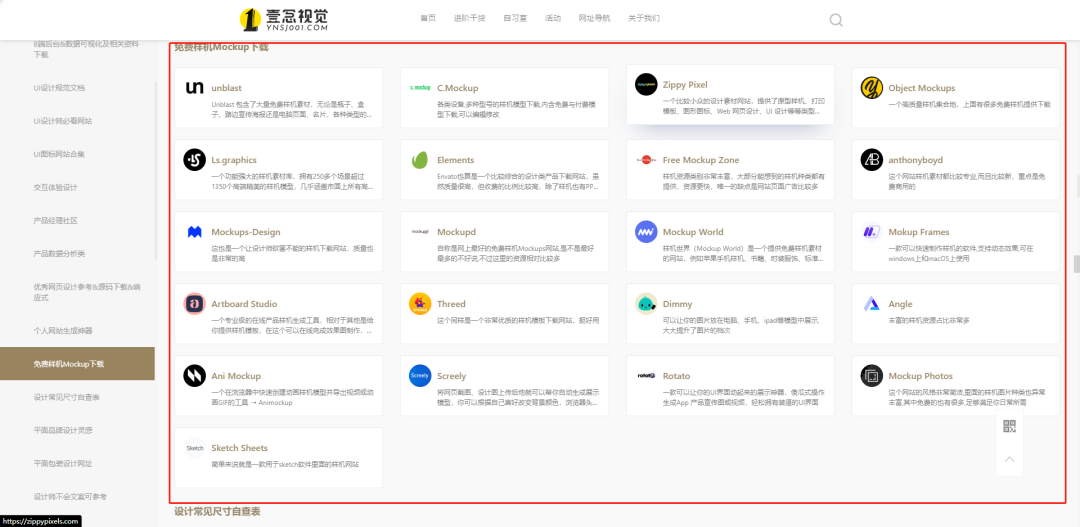Click the Screely card description text
This screenshot has width=1080, height=527.
pyautogui.click(x=520, y=397)
